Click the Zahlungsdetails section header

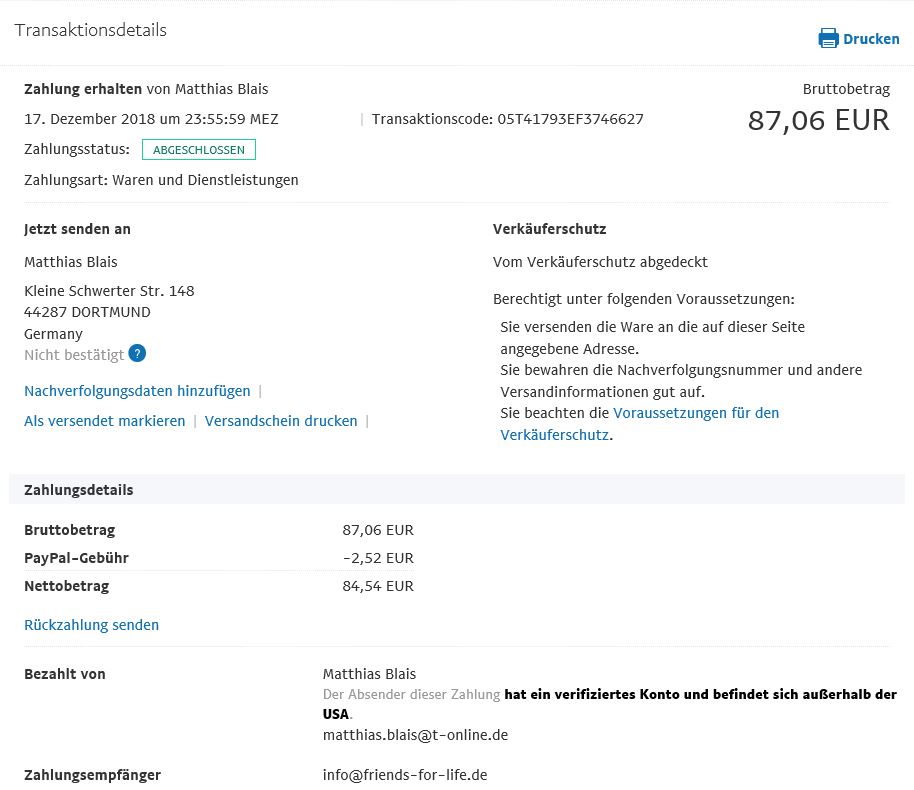(x=456, y=489)
